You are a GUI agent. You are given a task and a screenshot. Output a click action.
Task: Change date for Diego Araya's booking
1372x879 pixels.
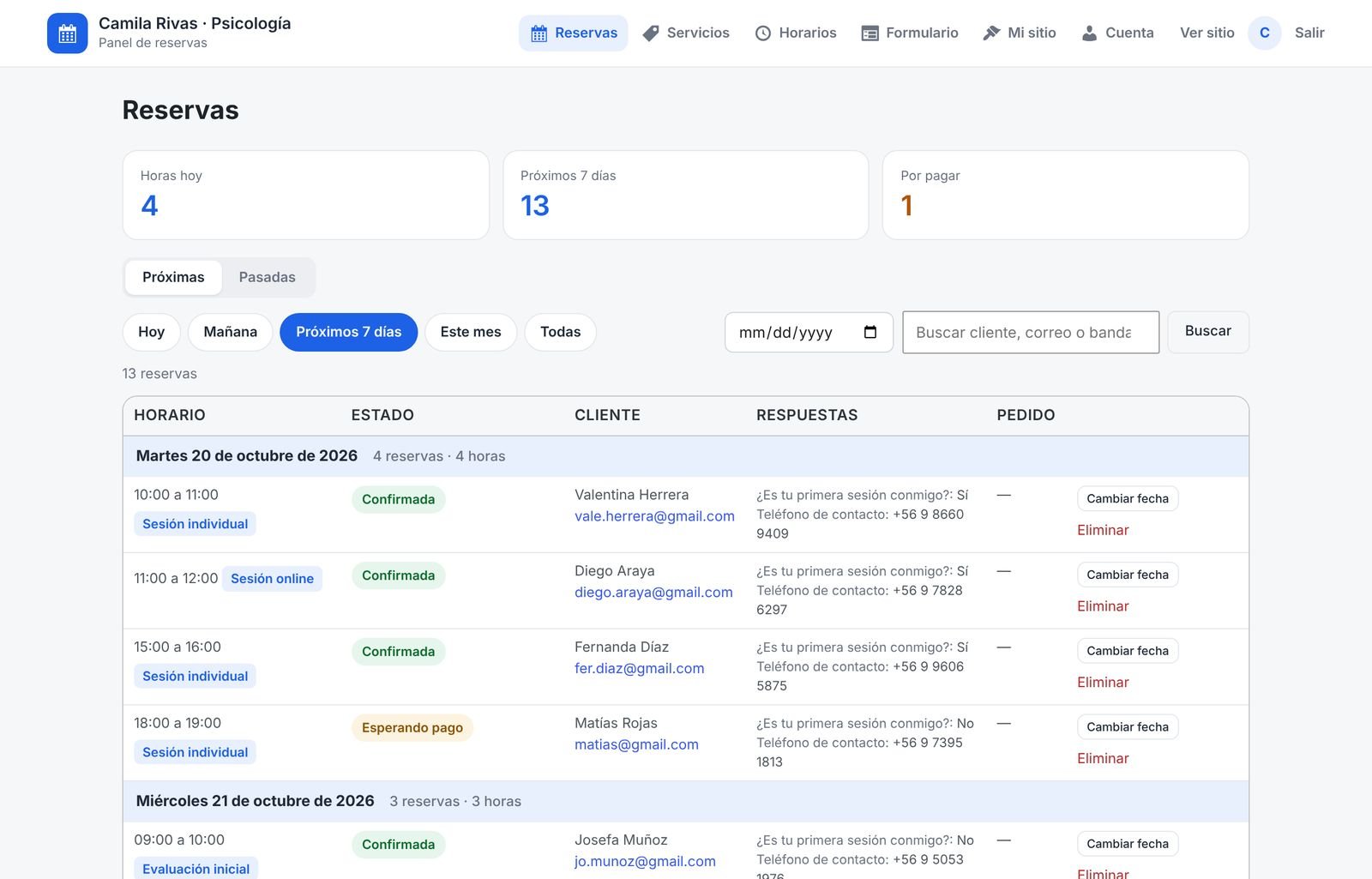pos(1128,575)
